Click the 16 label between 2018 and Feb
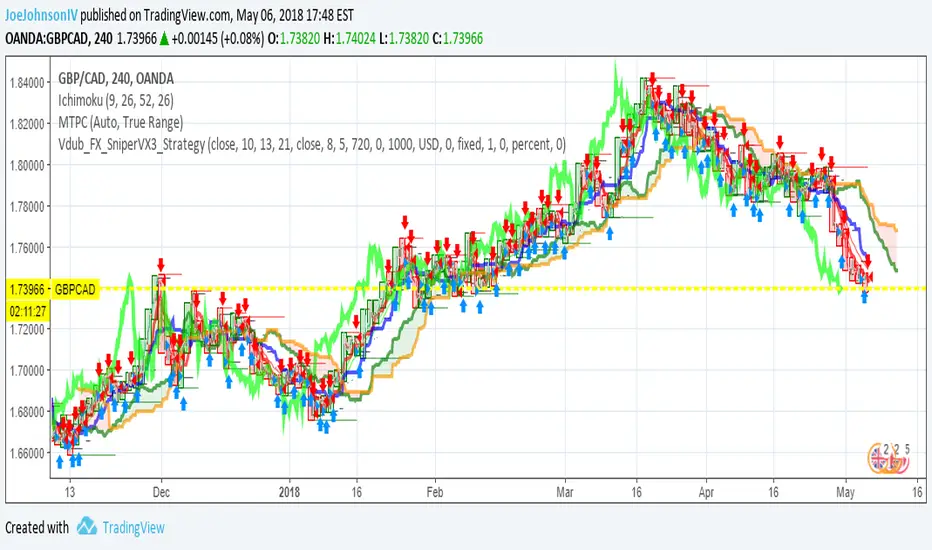Viewport: 932px width, 550px height. pos(356,492)
